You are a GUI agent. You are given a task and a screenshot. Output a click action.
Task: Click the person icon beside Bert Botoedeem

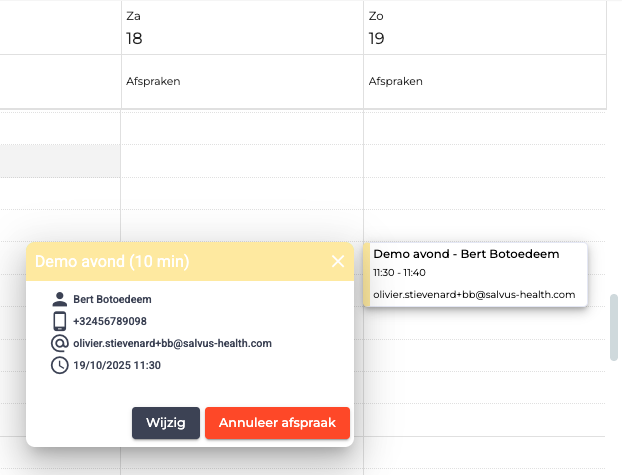[59, 299]
